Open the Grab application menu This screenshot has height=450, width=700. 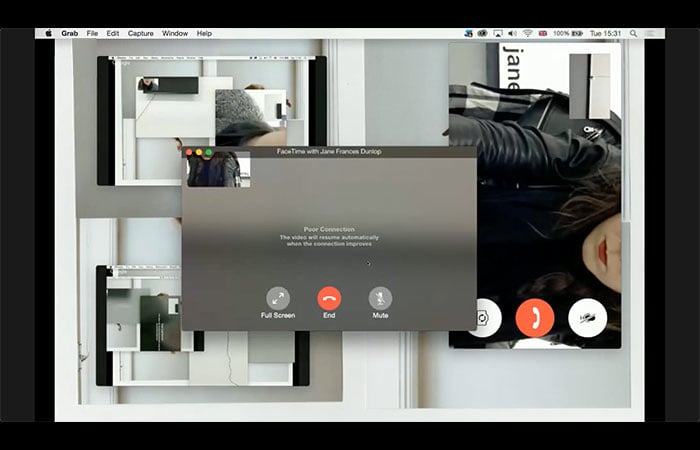[x=69, y=33]
